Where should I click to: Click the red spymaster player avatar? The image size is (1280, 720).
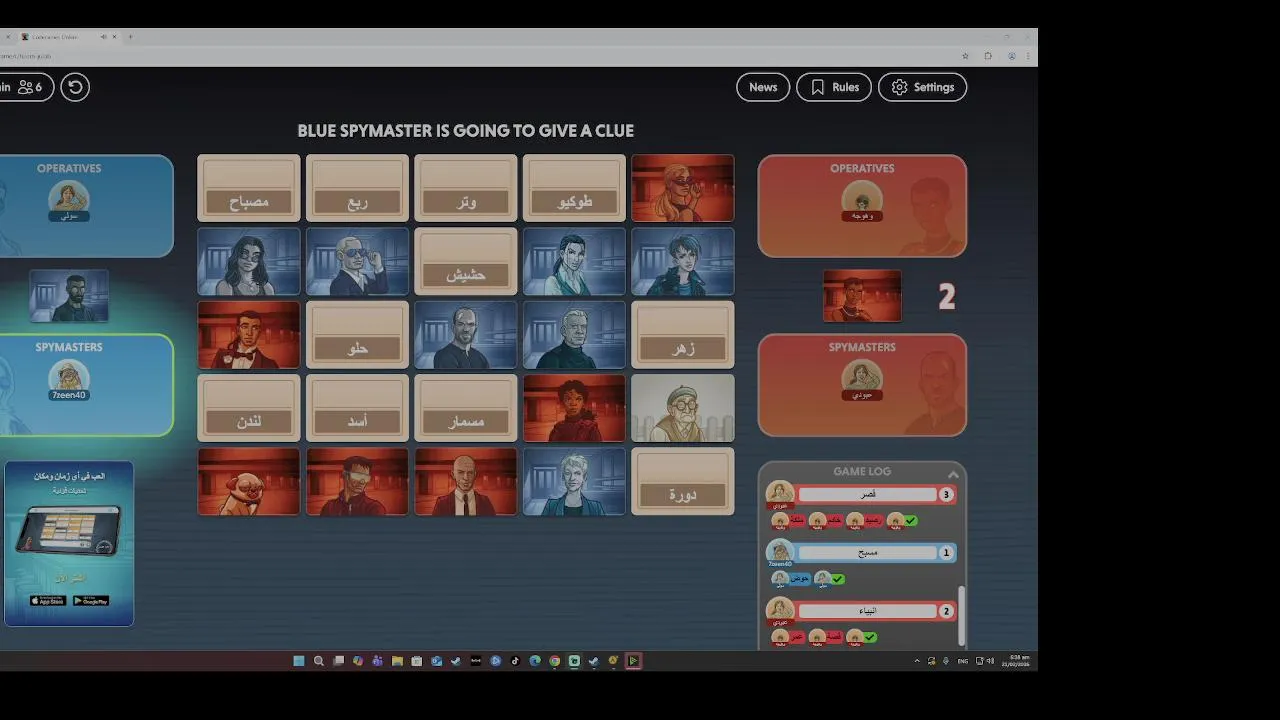coord(862,378)
